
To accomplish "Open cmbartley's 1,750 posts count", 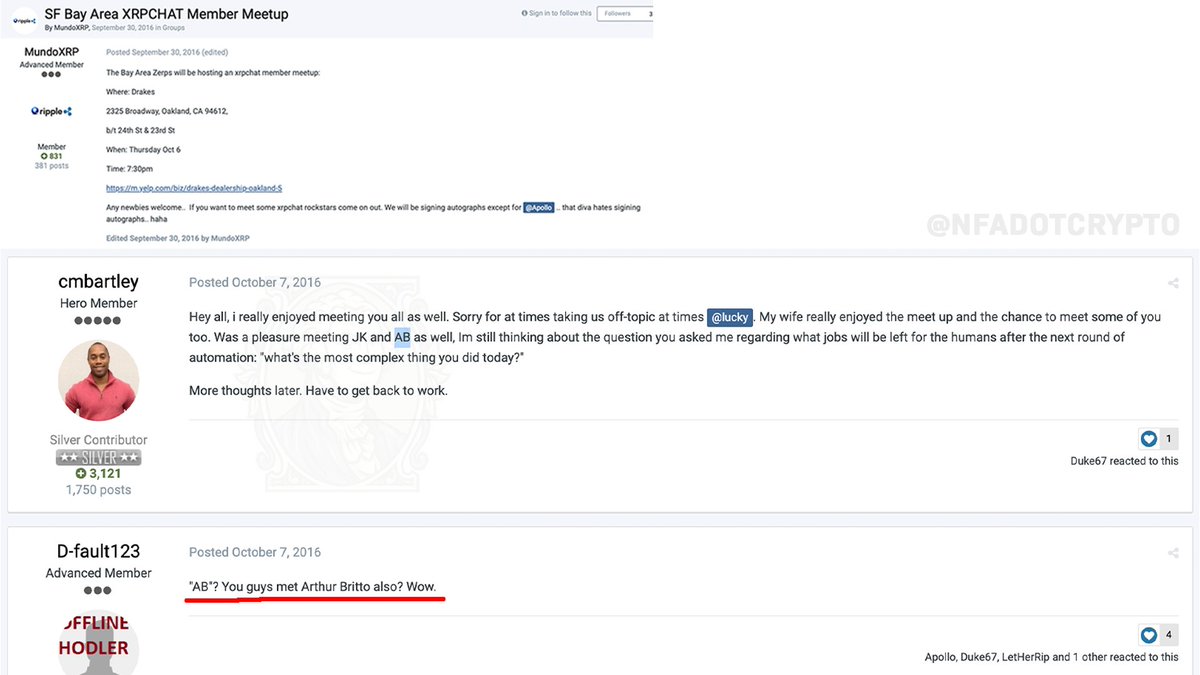I will (x=99, y=490).
